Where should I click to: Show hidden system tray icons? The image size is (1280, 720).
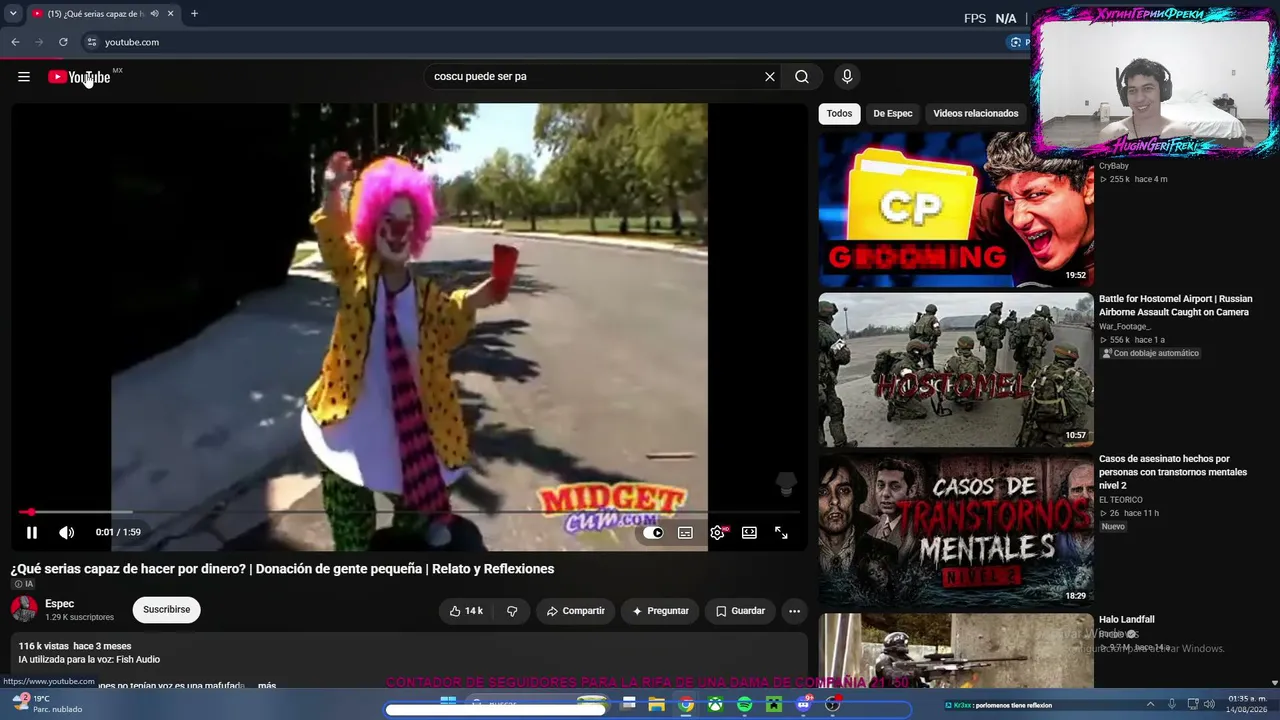point(1150,705)
